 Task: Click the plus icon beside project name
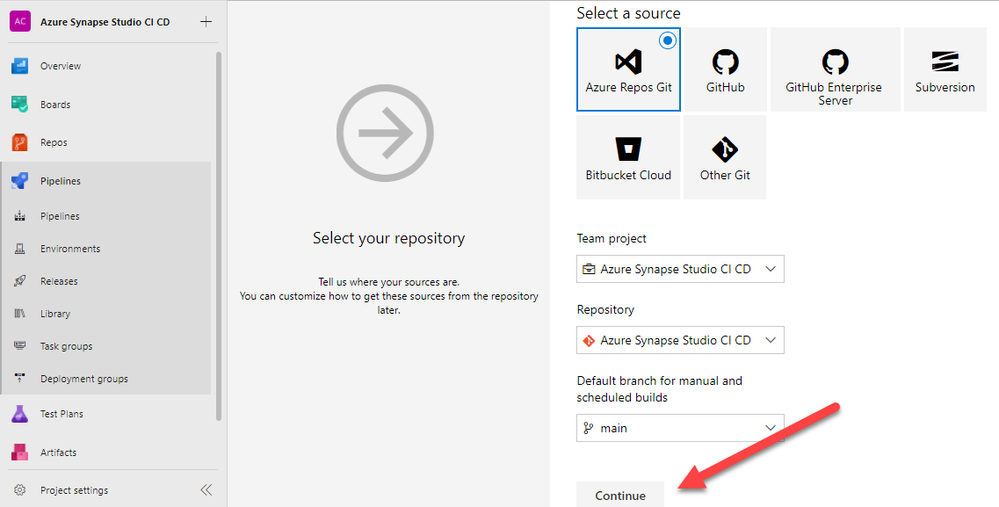click(x=206, y=22)
